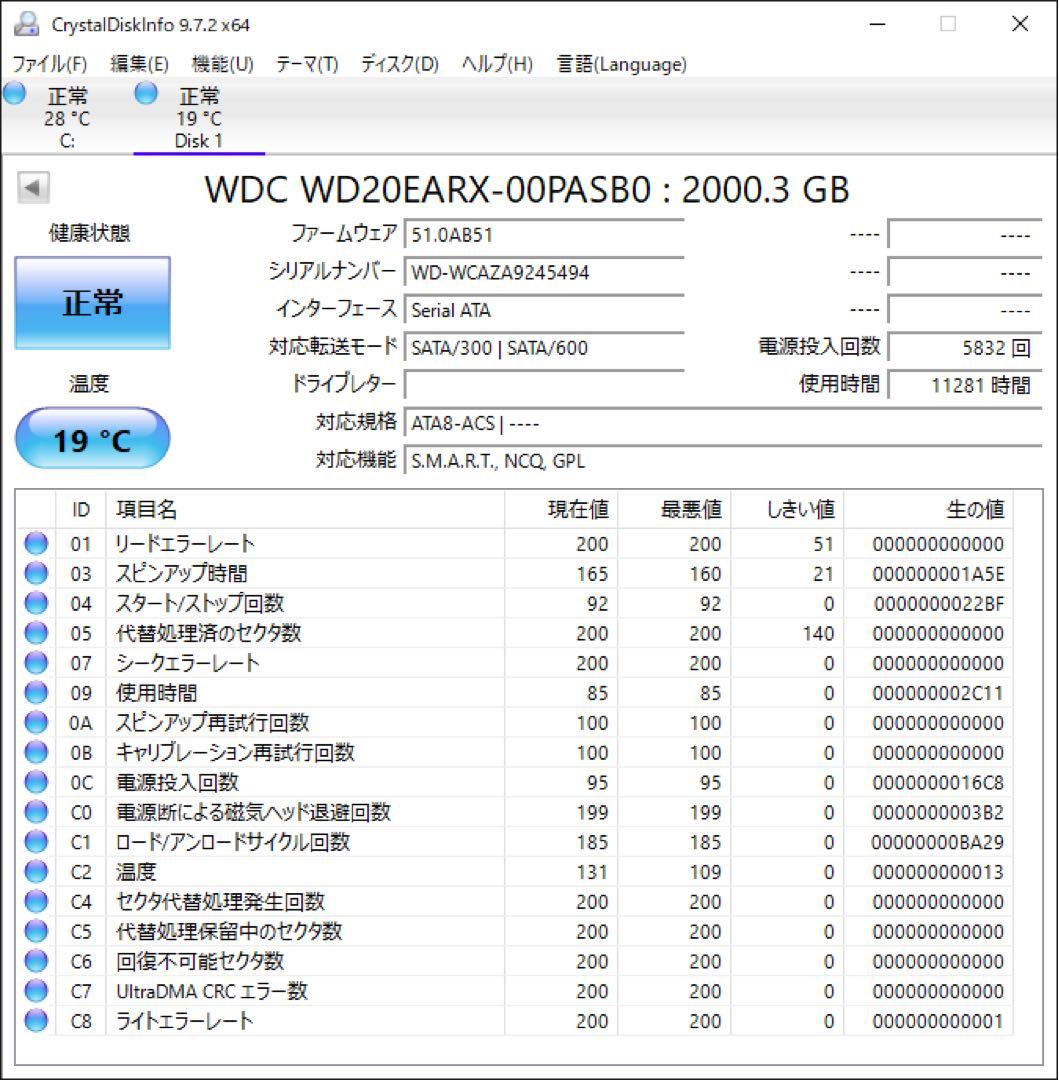Click the status dot next to スピンアップ時間
The image size is (1059, 1080).
pyautogui.click(x=36, y=573)
